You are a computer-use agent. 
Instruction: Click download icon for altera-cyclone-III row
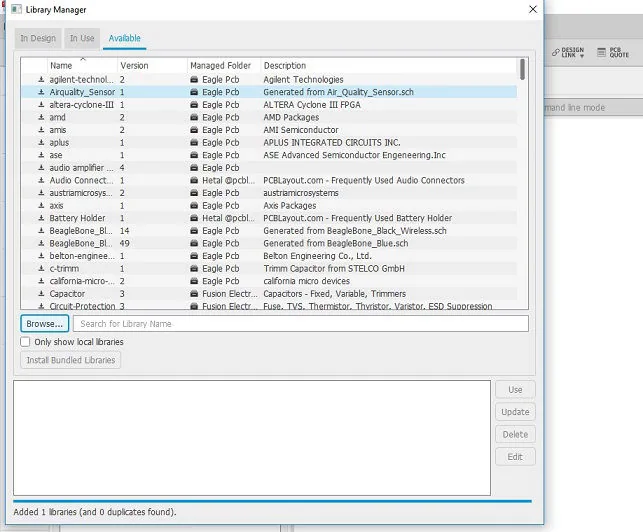tap(41, 105)
